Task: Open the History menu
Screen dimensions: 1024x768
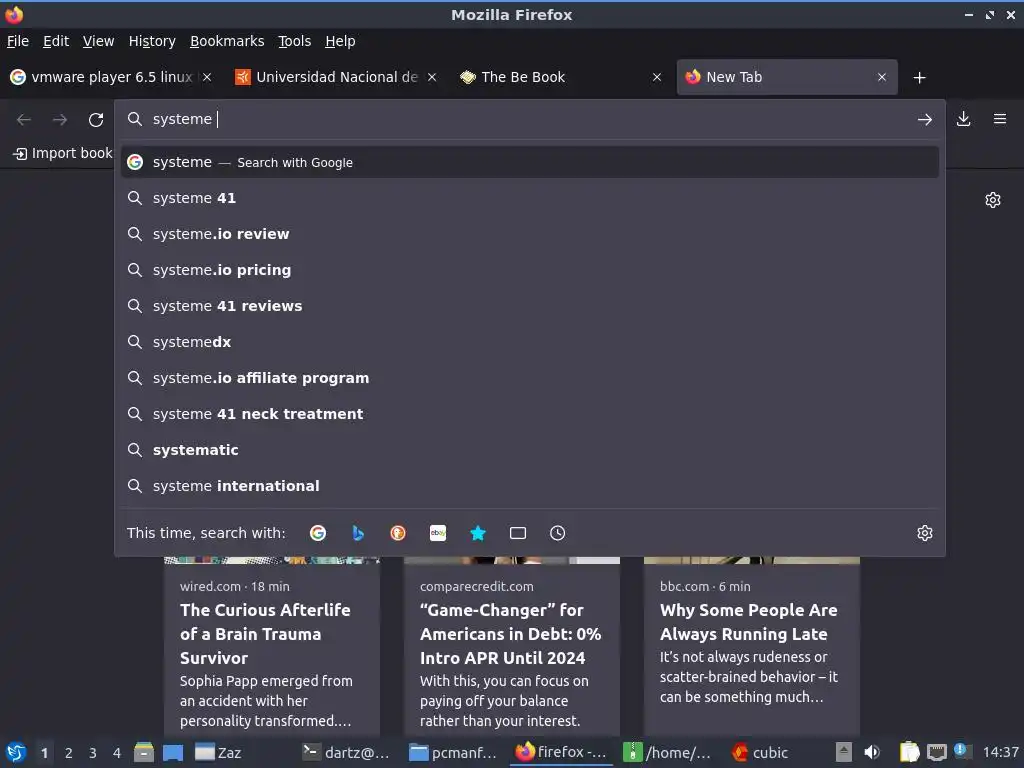Action: pos(152,41)
